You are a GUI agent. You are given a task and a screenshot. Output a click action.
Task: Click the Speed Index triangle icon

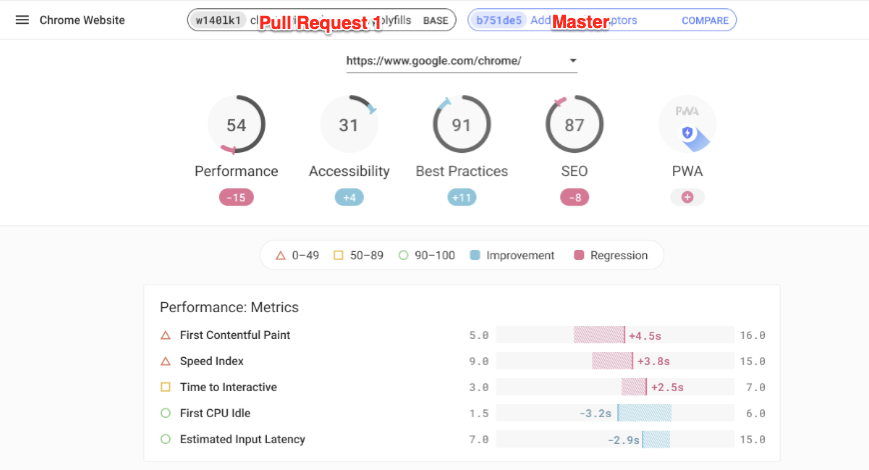pyautogui.click(x=165, y=361)
